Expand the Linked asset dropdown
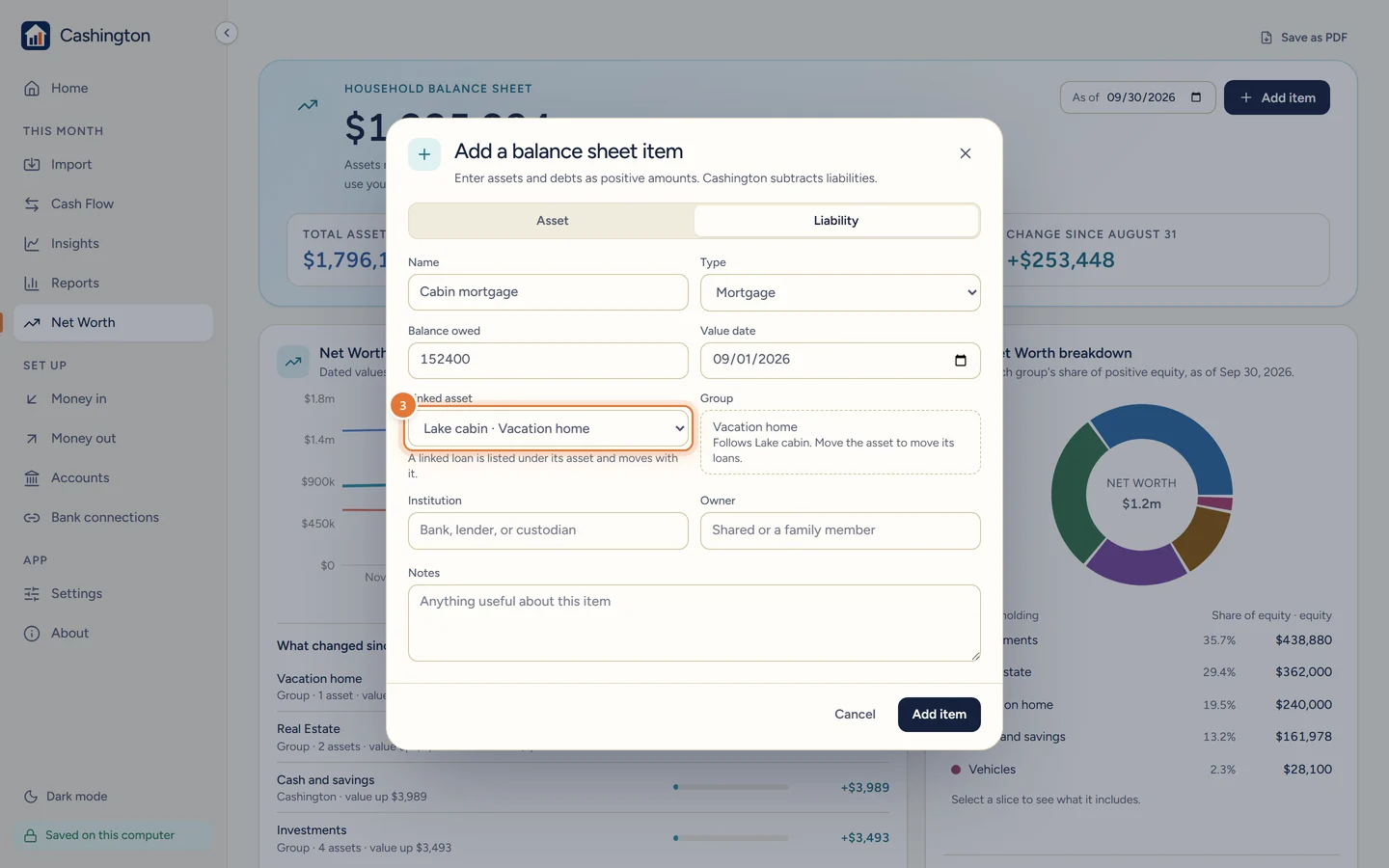Image resolution: width=1389 pixels, height=868 pixels. tap(548, 429)
